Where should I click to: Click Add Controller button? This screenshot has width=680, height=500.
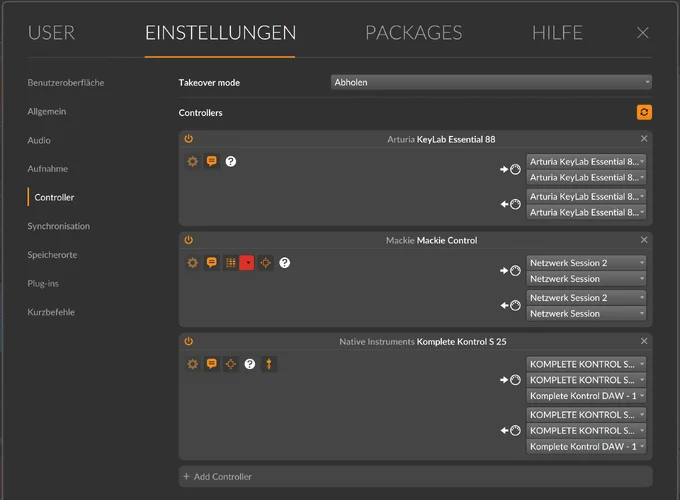point(217,477)
